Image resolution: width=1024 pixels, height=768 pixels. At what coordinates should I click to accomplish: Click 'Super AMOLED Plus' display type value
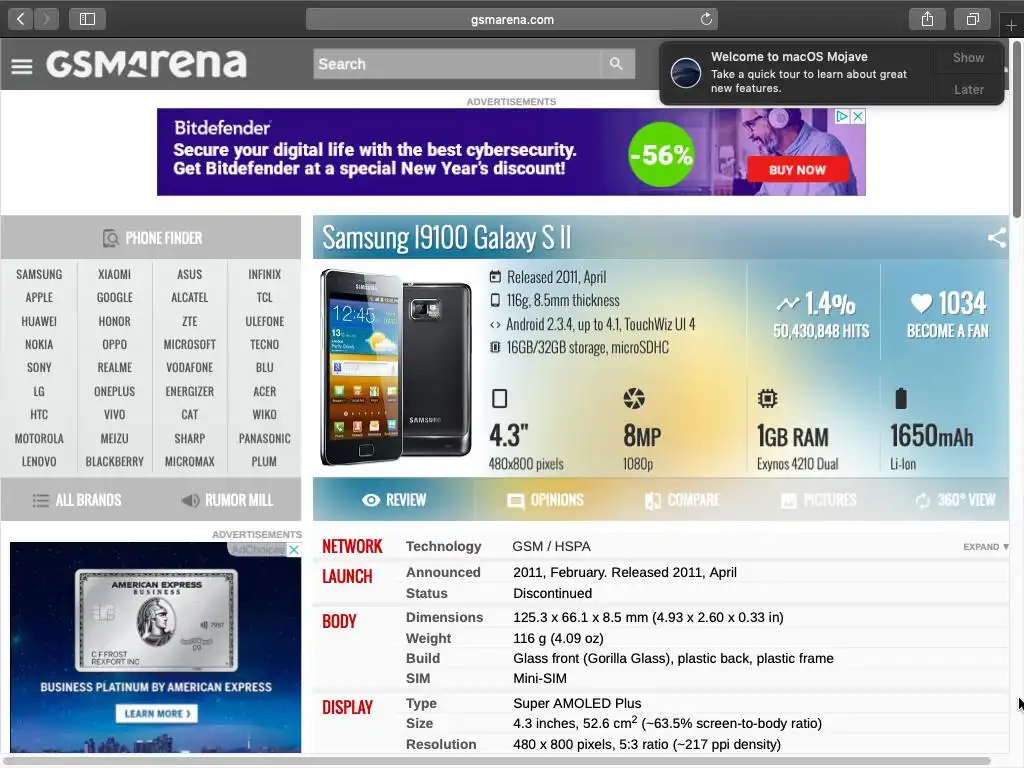[577, 703]
